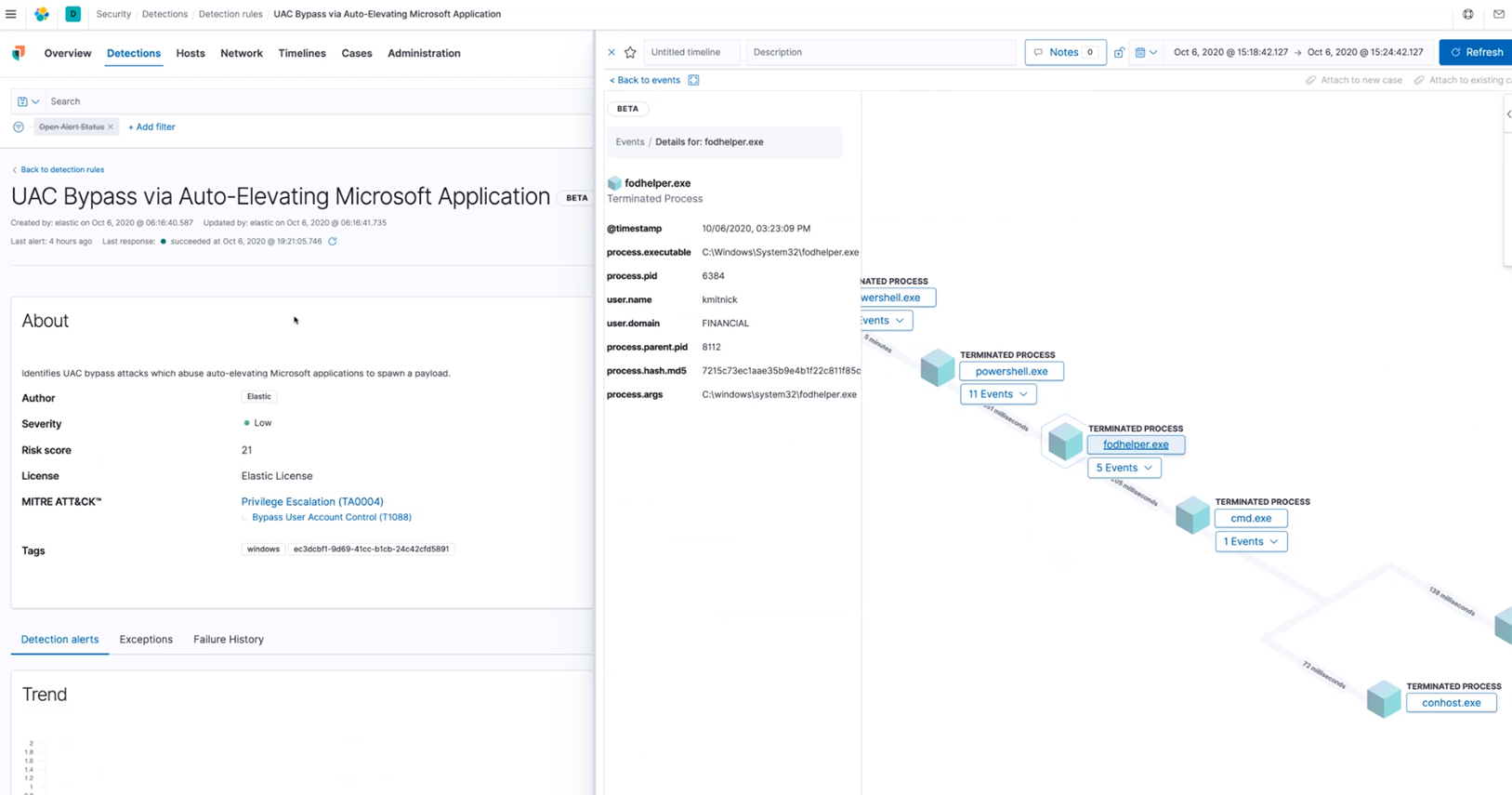1512x795 pixels.
Task: Edit the timeline Description field
Action: (881, 52)
